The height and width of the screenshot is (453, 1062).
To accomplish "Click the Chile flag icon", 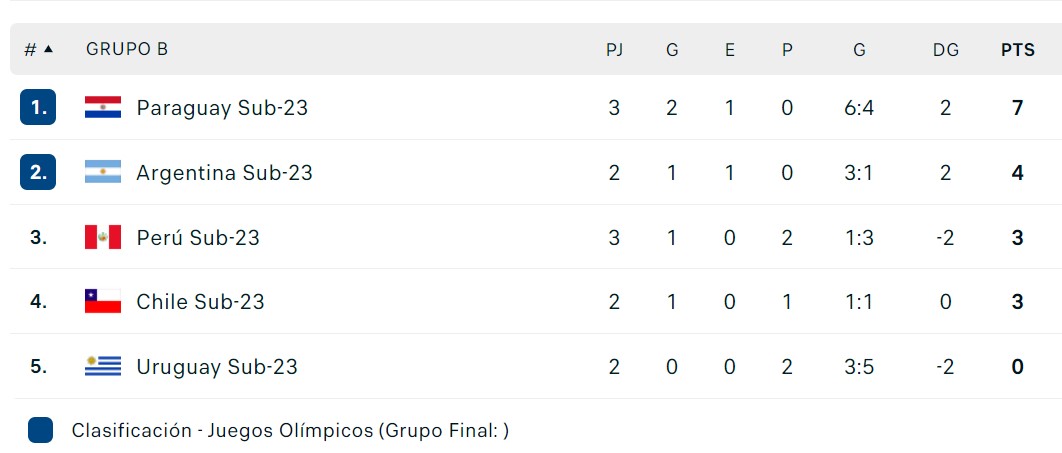I will (x=103, y=301).
